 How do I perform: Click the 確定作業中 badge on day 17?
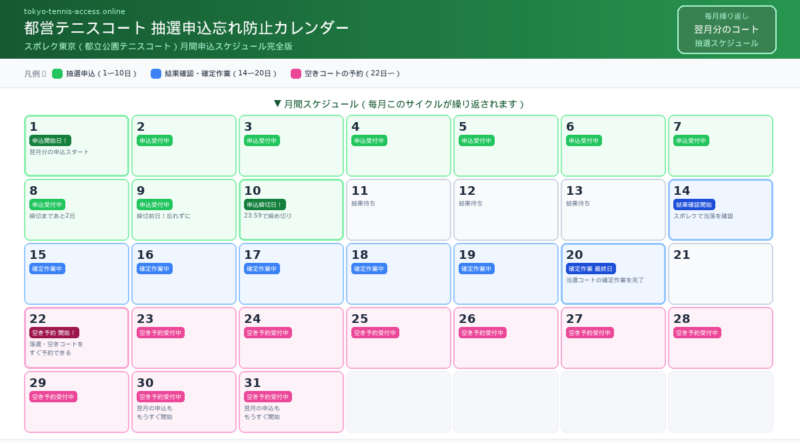[x=262, y=268]
